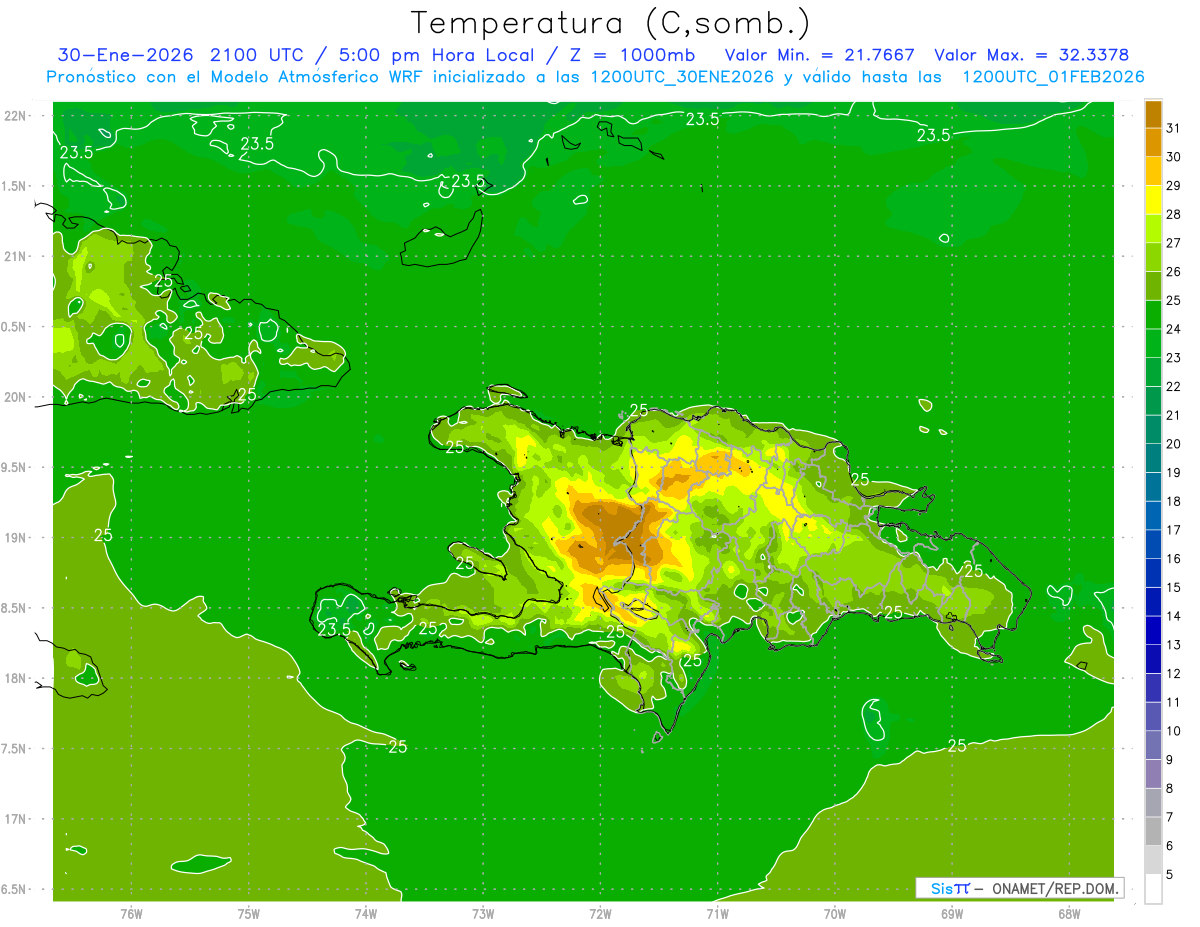Click the longitude label '70W'
Viewport: 1200px width, 927px height.
835,914
